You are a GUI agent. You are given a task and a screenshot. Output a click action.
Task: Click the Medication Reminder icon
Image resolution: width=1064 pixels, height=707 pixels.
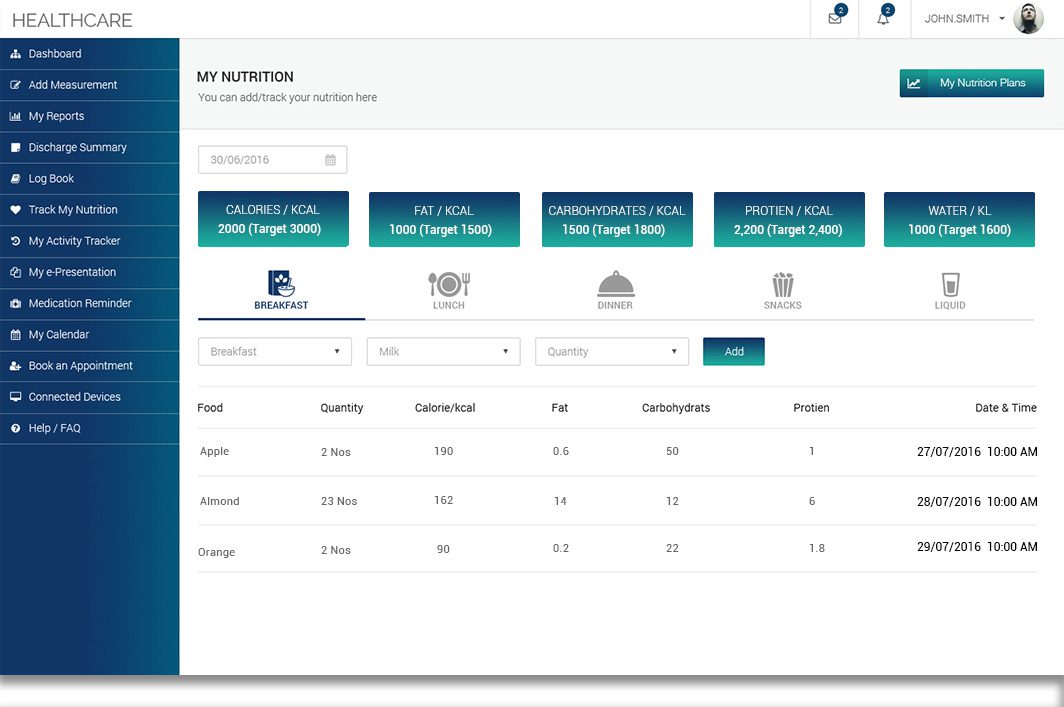click(16, 303)
